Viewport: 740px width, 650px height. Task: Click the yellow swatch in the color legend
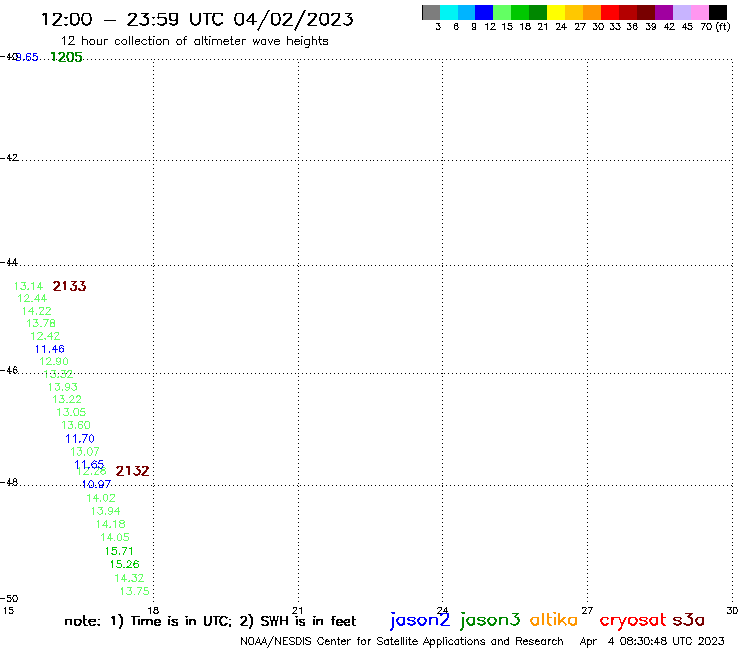pos(556,12)
